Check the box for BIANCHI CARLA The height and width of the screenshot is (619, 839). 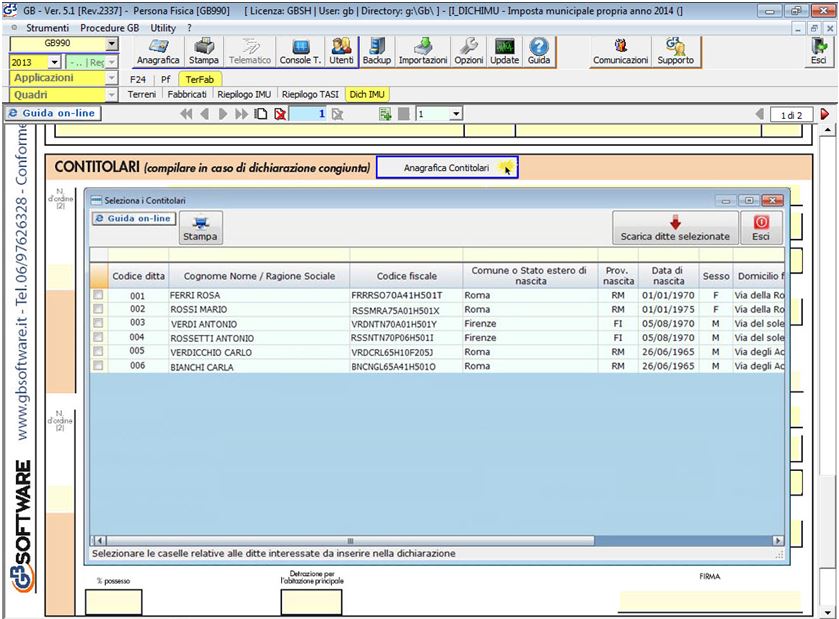(98, 365)
